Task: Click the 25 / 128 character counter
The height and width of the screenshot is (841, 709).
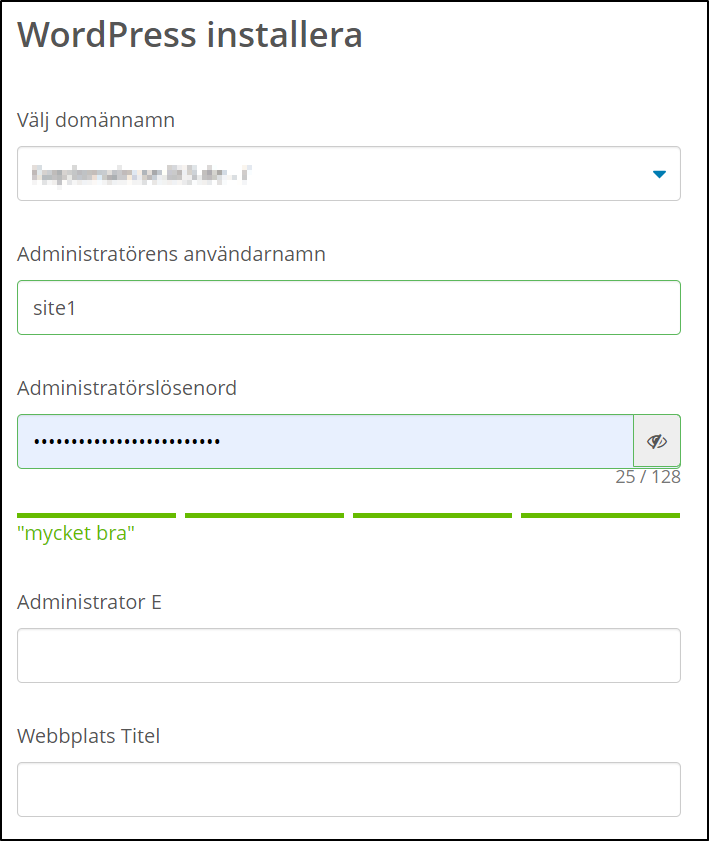Action: pos(647,478)
